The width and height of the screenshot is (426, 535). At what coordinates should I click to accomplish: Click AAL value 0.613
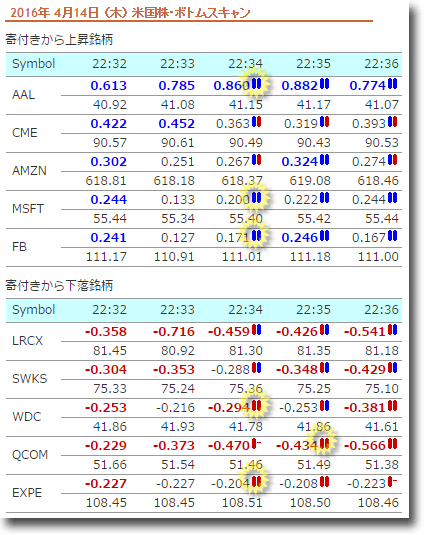(109, 86)
